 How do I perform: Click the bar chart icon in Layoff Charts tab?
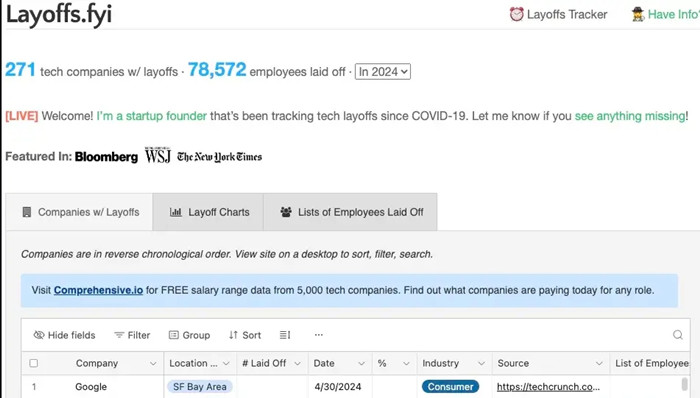pyautogui.click(x=175, y=212)
